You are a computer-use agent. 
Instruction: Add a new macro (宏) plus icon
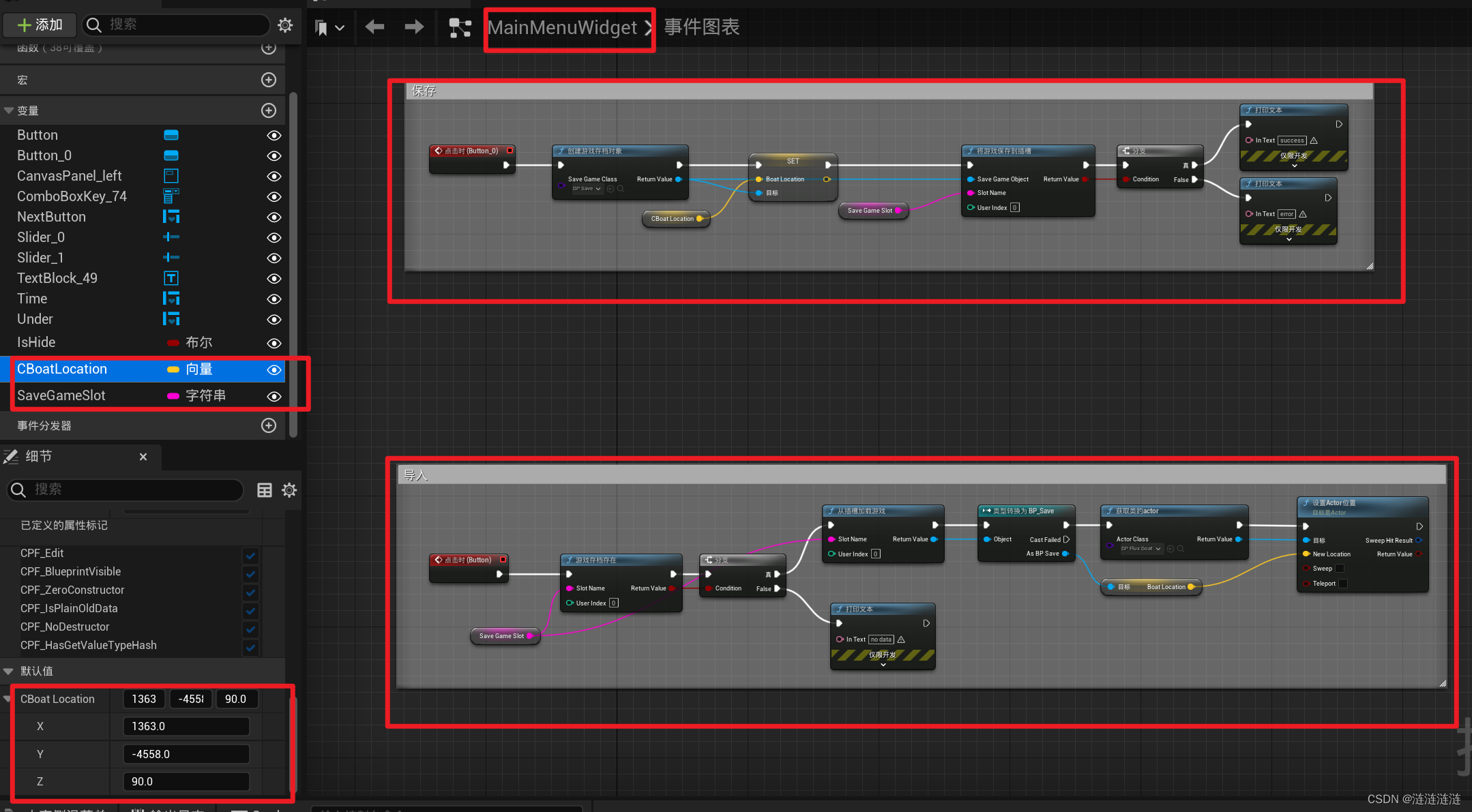(x=269, y=80)
